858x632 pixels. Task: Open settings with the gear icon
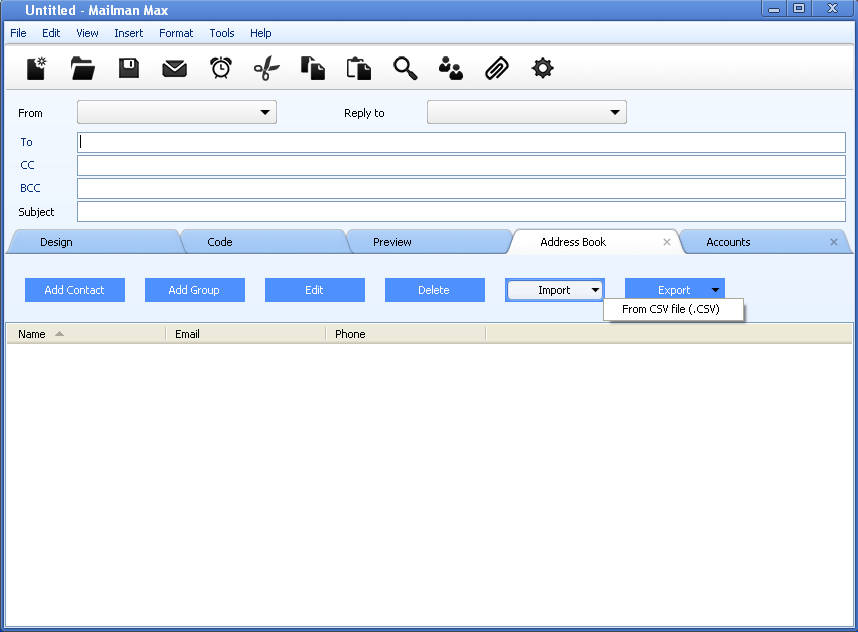pos(542,68)
